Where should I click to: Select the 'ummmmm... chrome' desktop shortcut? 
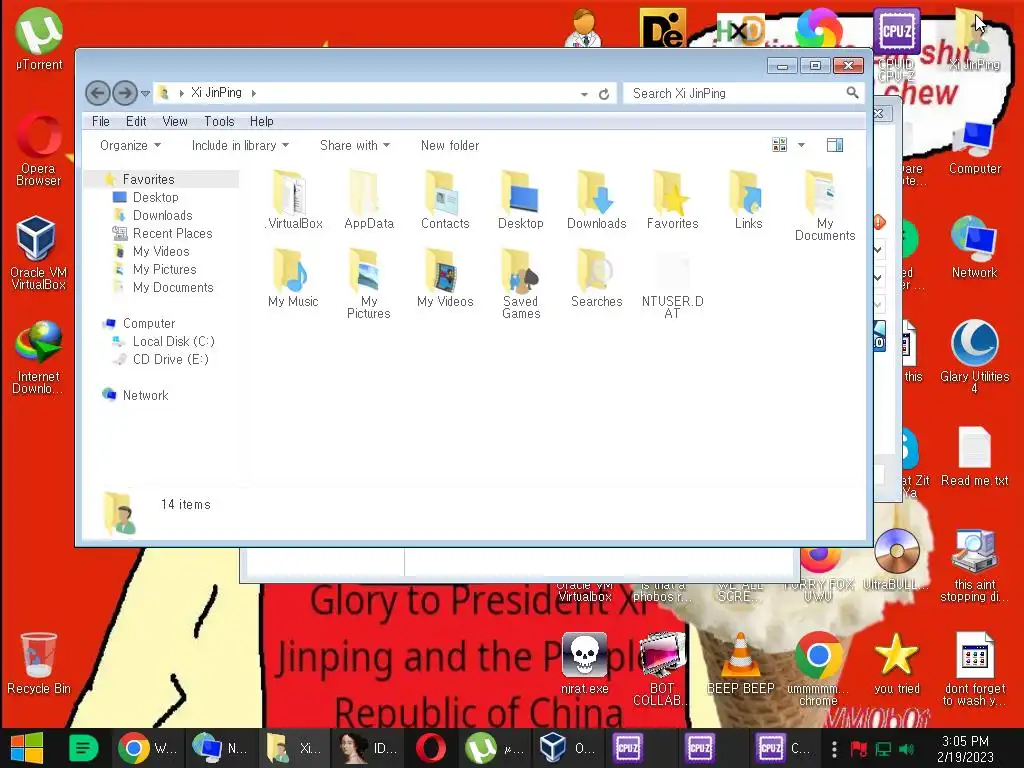tap(818, 669)
